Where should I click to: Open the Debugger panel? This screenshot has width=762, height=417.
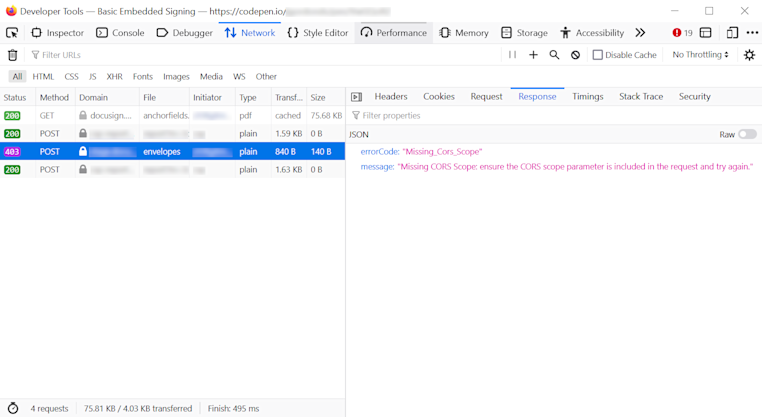tap(185, 33)
